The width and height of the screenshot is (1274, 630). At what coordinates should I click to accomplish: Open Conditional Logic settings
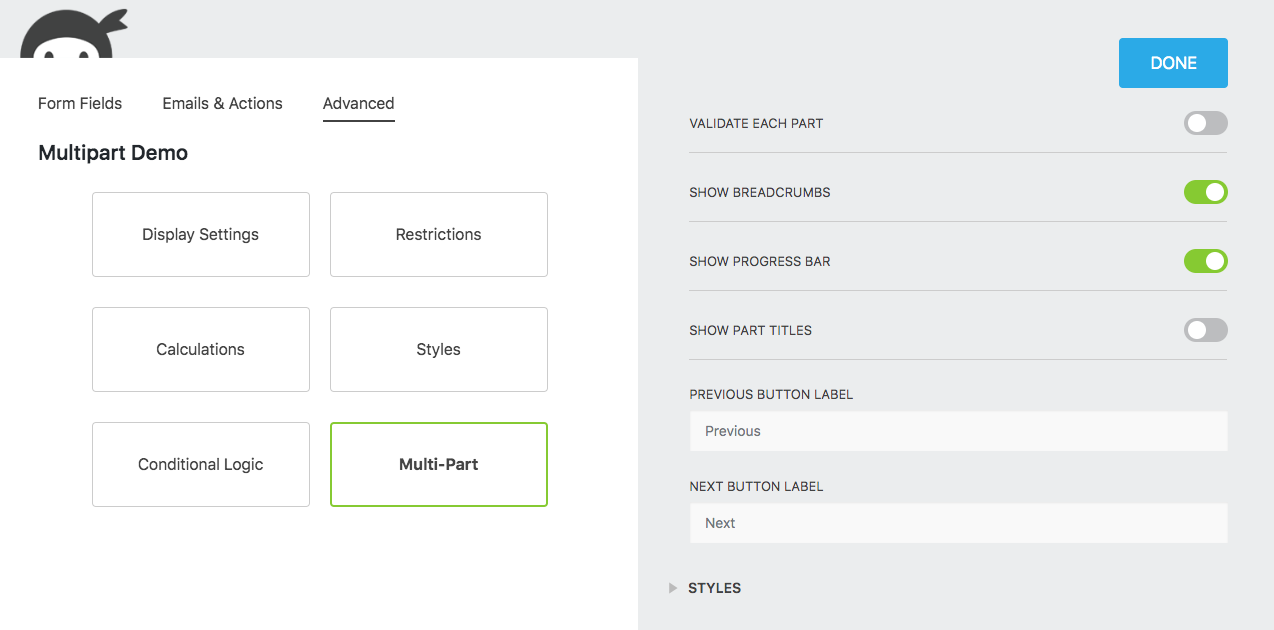[200, 464]
